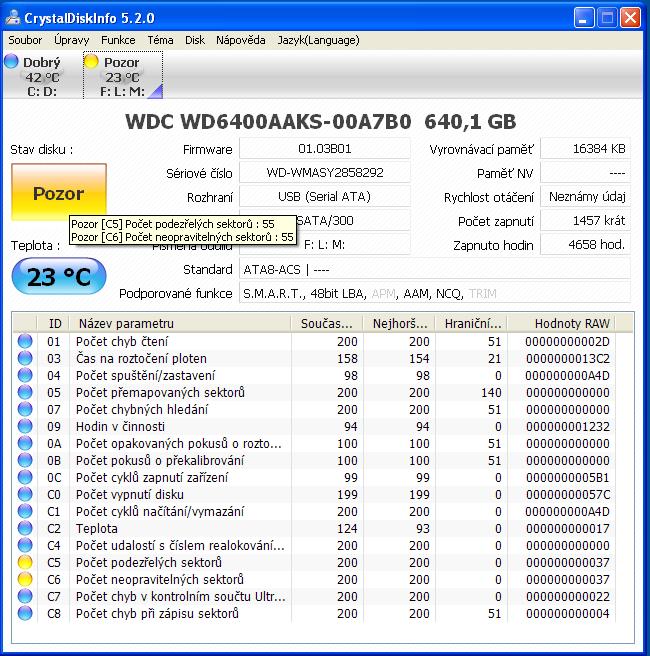Click the Standard field ATA8-ACS
This screenshot has width=650, height=656.
tap(435, 269)
